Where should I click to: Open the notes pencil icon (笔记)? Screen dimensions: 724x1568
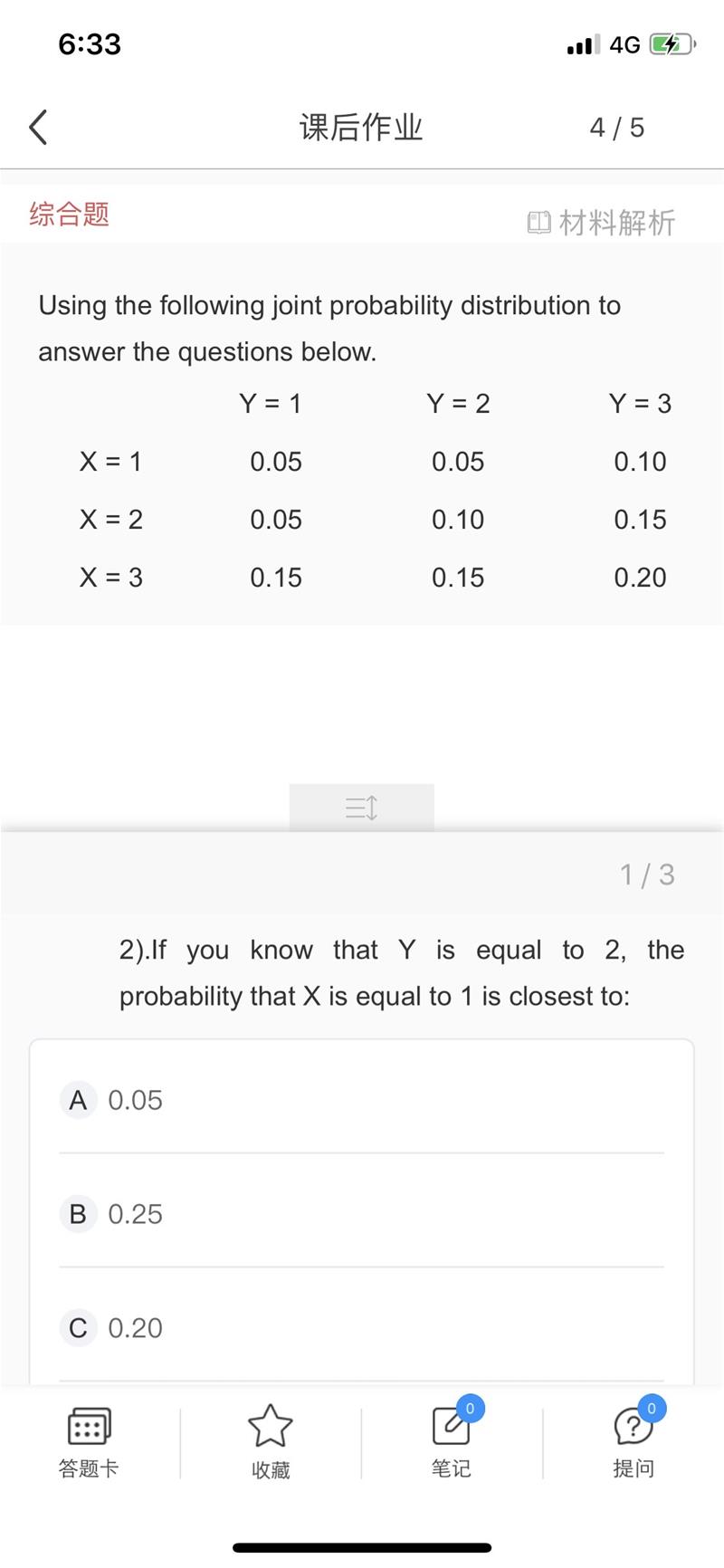coord(451,1426)
